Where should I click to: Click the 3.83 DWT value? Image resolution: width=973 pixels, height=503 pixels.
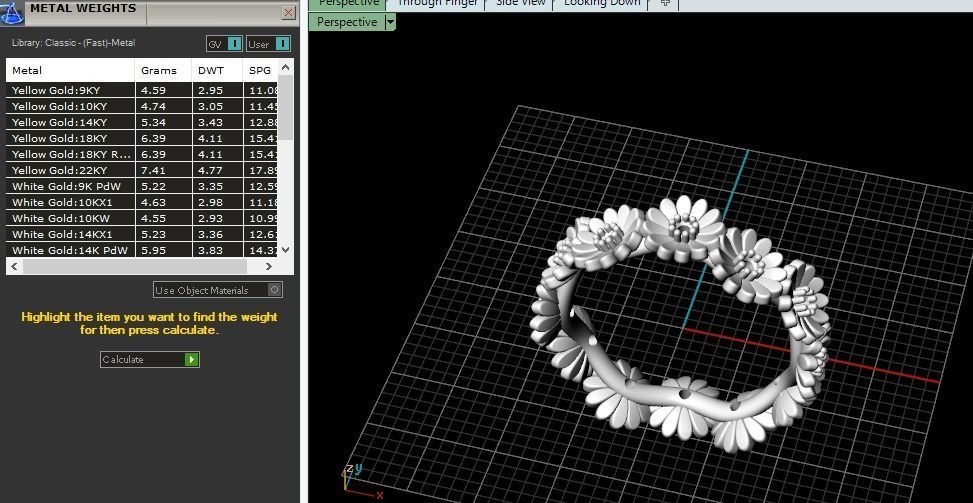click(210, 251)
